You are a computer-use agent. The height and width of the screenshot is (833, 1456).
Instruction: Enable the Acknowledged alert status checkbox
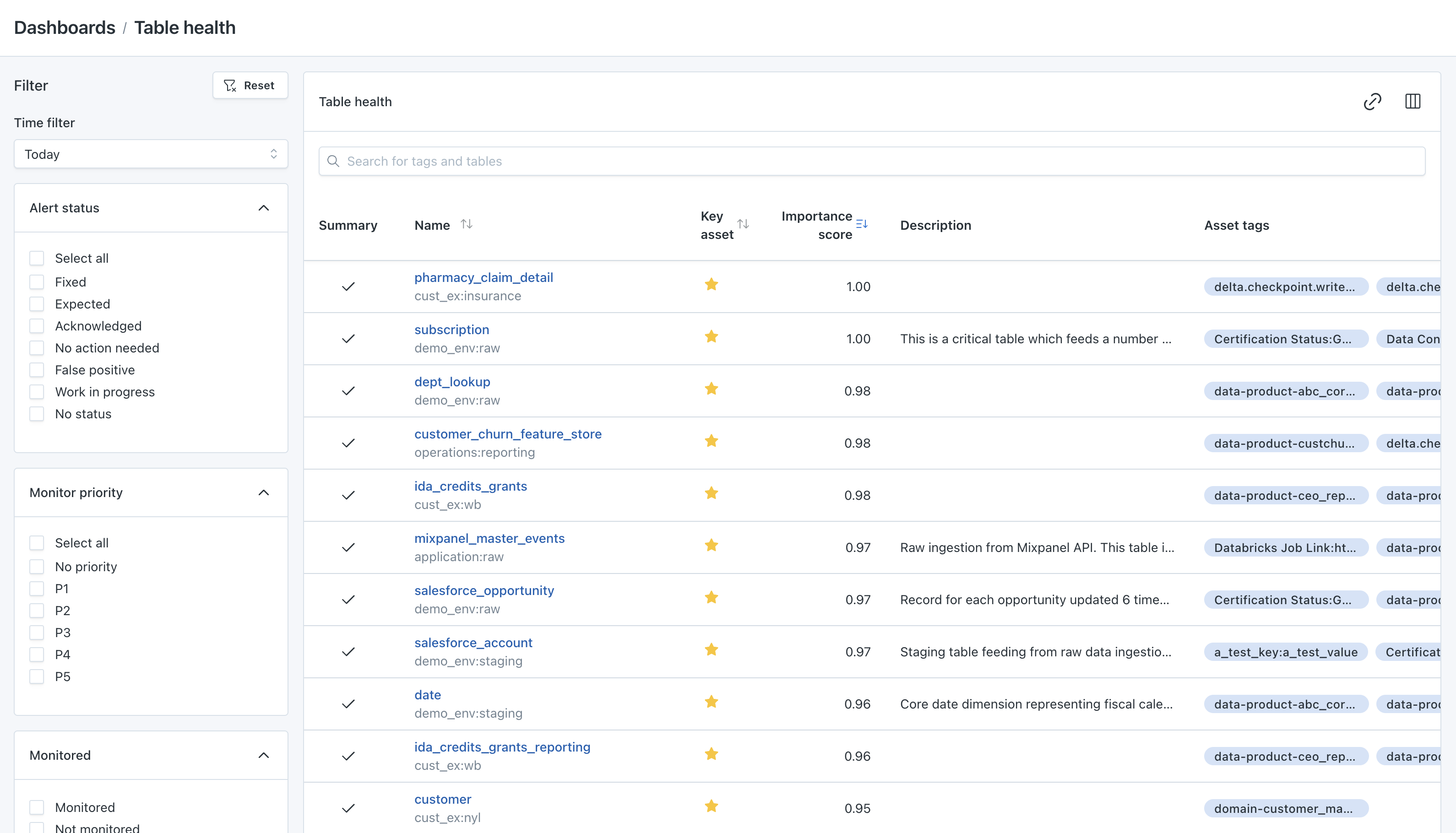pos(37,326)
